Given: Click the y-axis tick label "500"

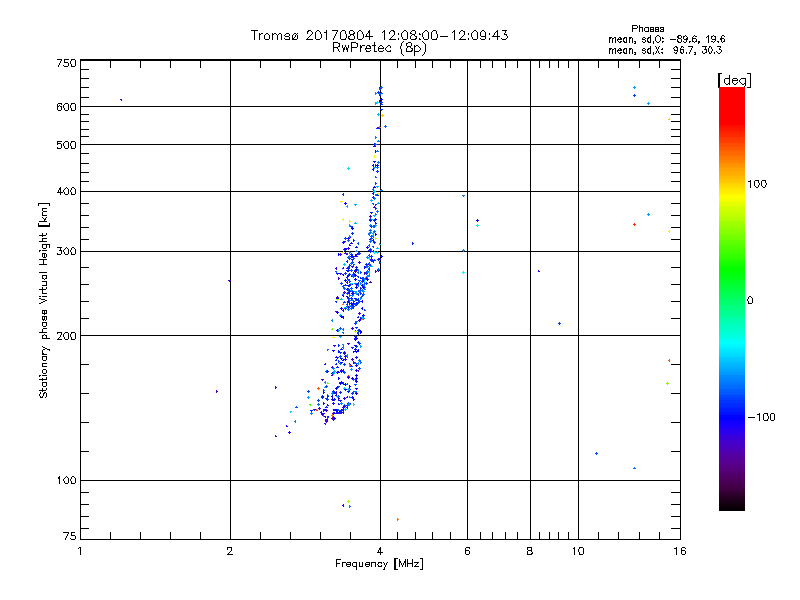Looking at the screenshot, I should (66, 145).
